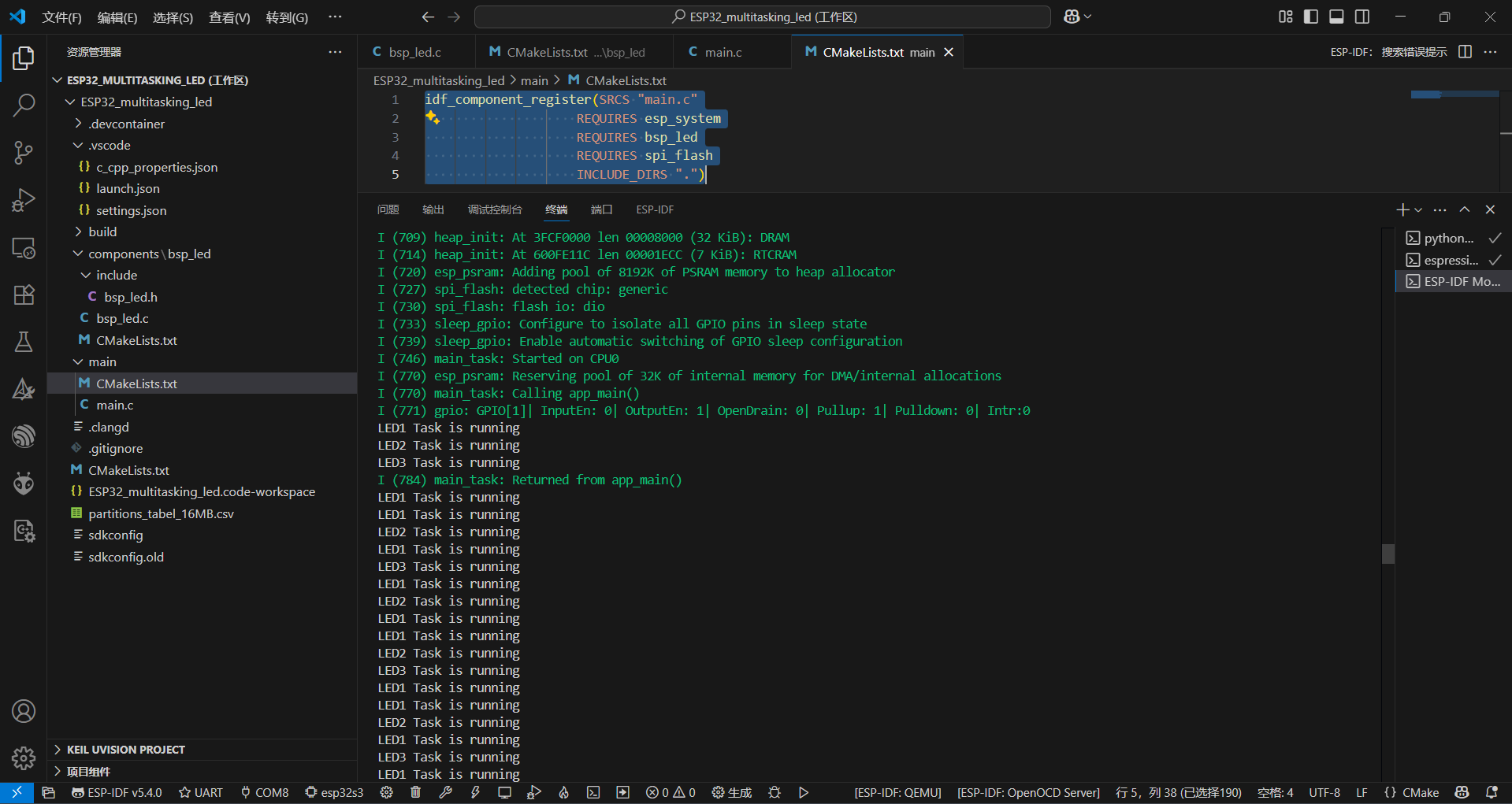Open the Extensions view
This screenshot has width=1512, height=804.
[24, 295]
